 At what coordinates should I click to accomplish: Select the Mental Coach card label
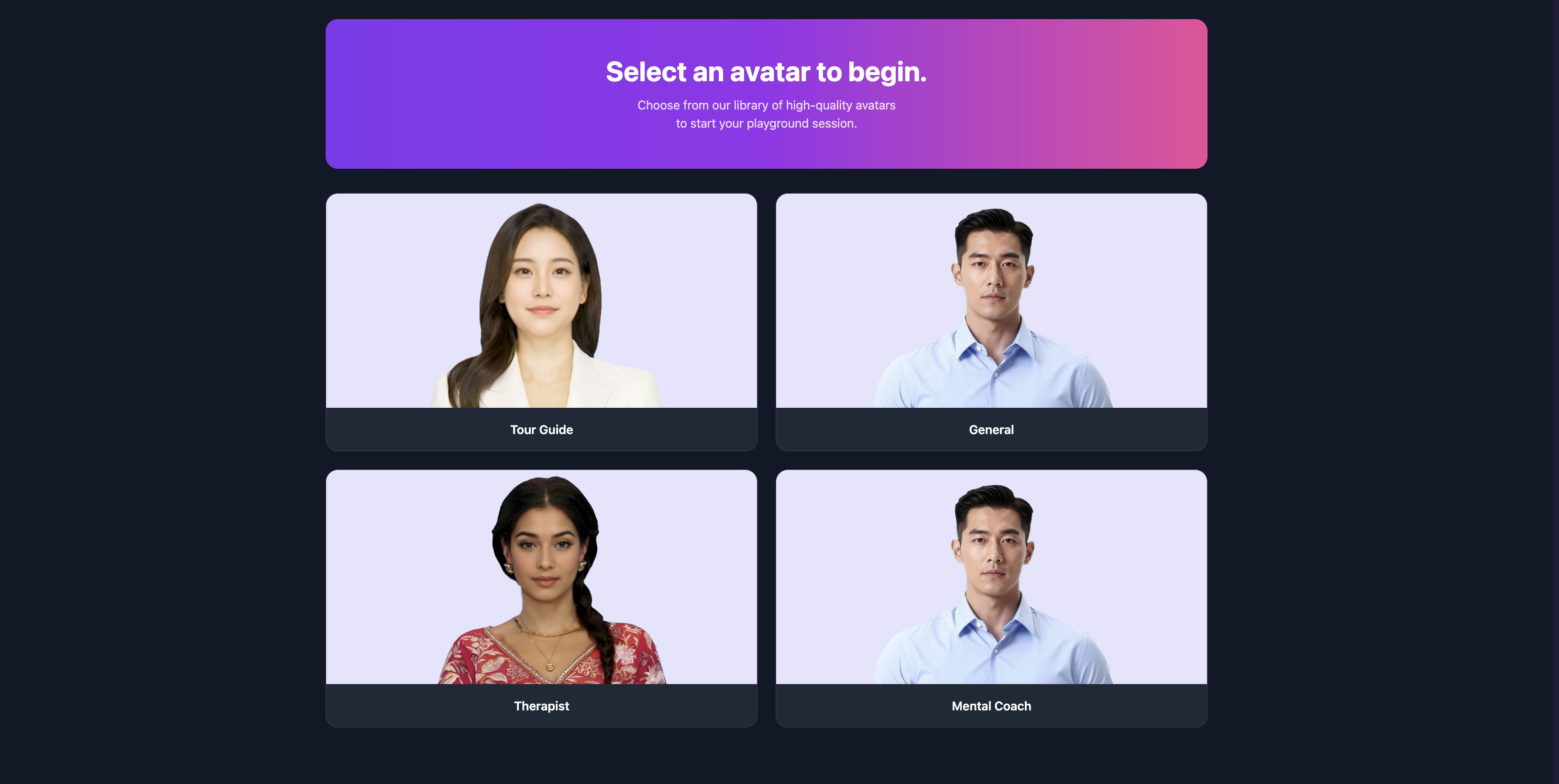point(991,706)
